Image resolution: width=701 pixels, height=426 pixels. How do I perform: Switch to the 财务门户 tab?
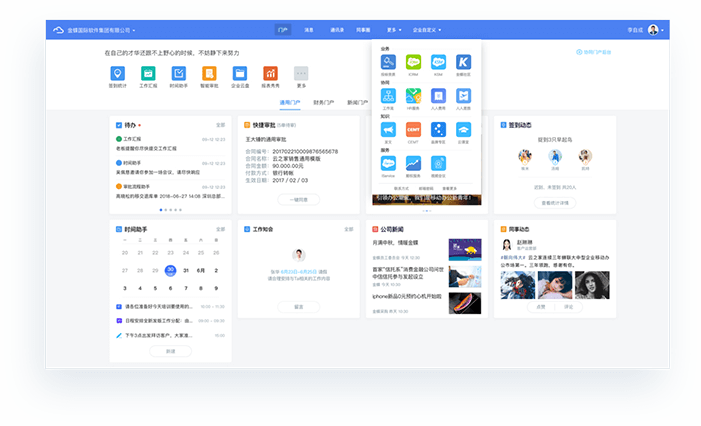(x=324, y=103)
